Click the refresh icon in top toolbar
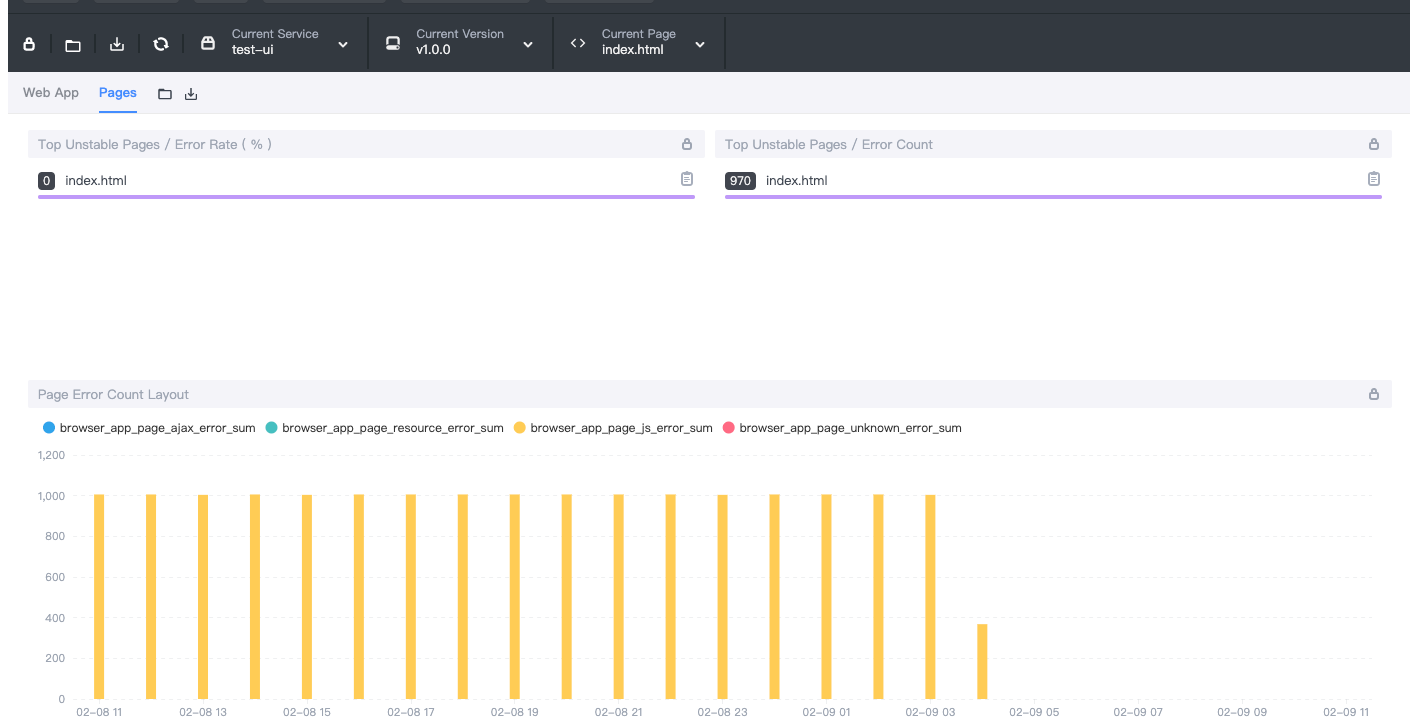This screenshot has height=717, width=1410. click(161, 44)
